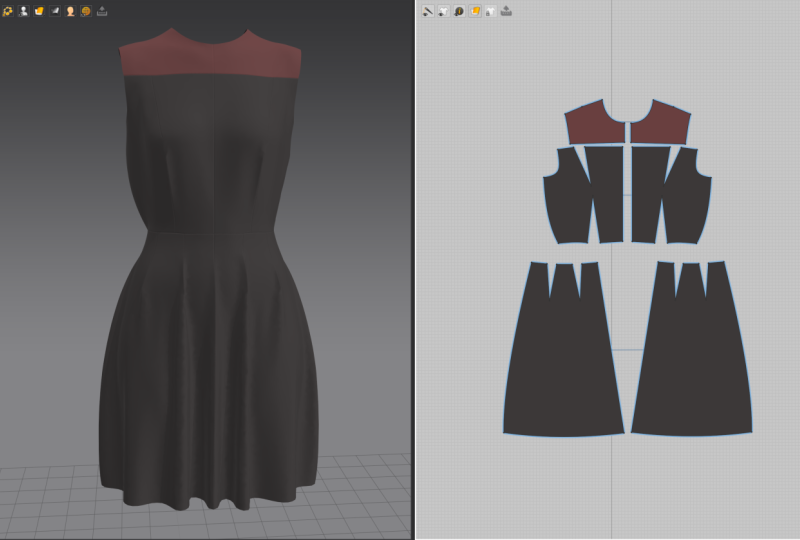Image resolution: width=800 pixels, height=540 pixels.
Task: Toggle avatar head show-avatar icon
Action: [70, 11]
